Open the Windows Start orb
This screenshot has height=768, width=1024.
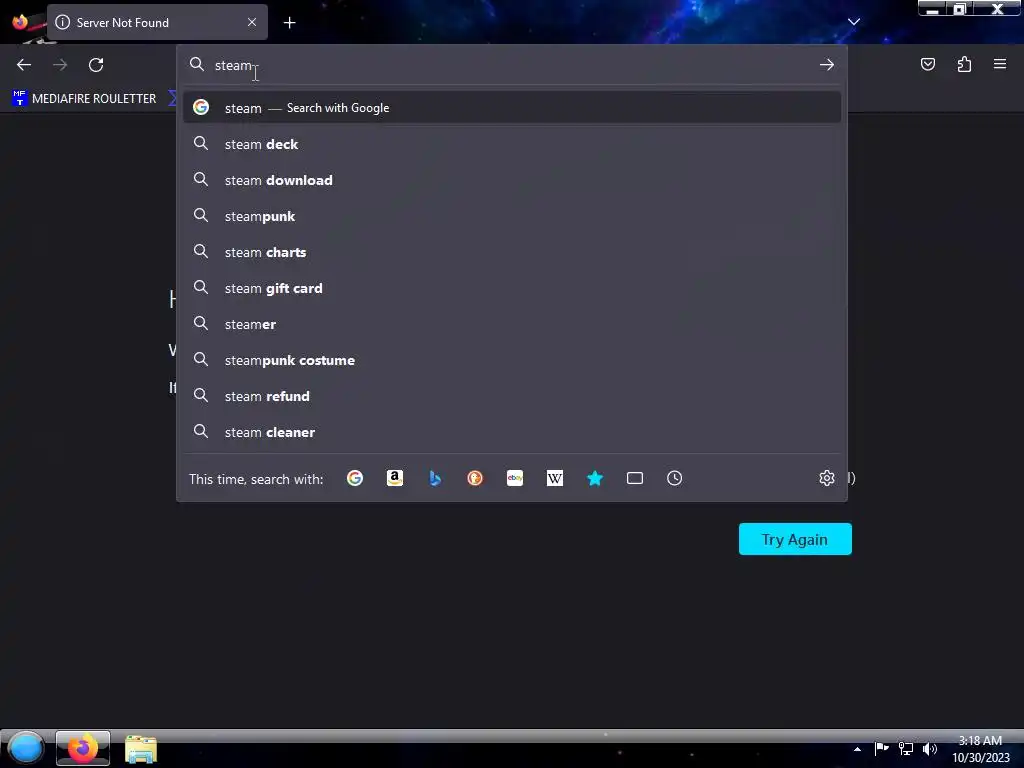pos(26,748)
